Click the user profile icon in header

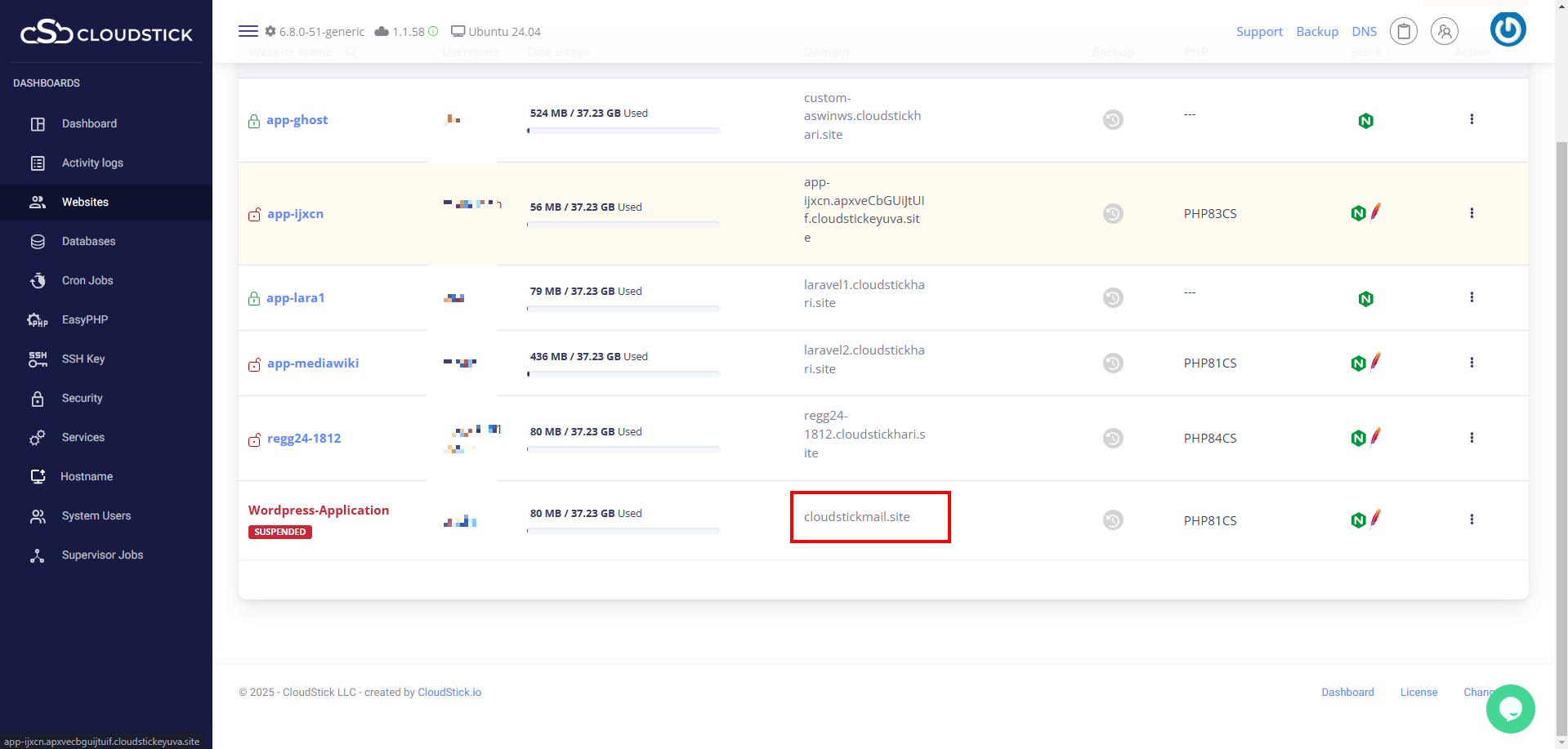pyautogui.click(x=1444, y=32)
